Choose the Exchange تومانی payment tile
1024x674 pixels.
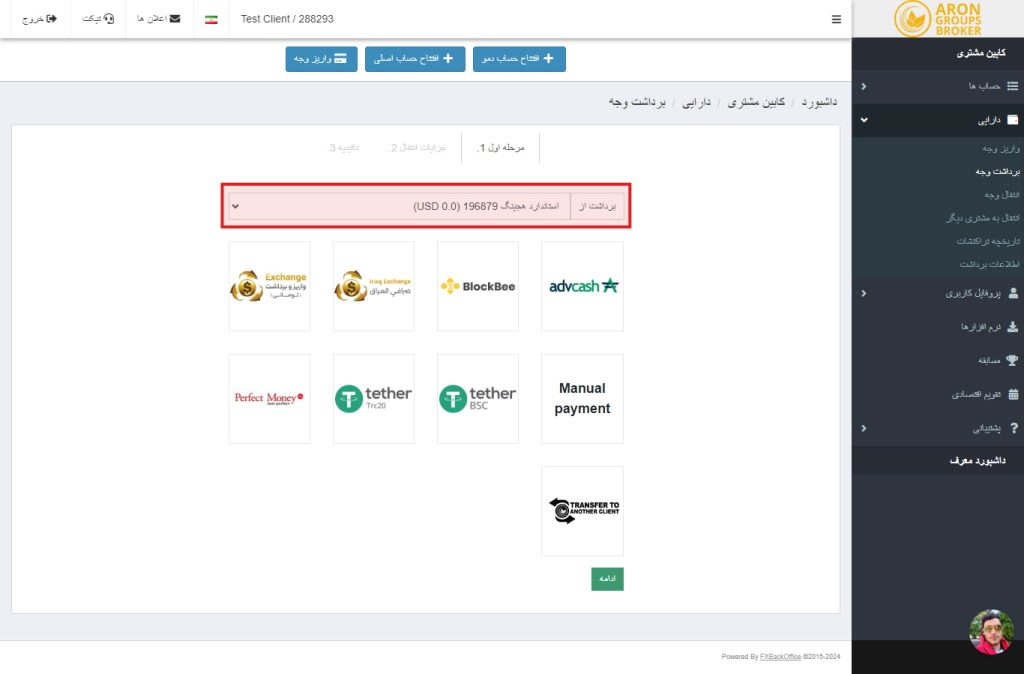[x=269, y=286]
